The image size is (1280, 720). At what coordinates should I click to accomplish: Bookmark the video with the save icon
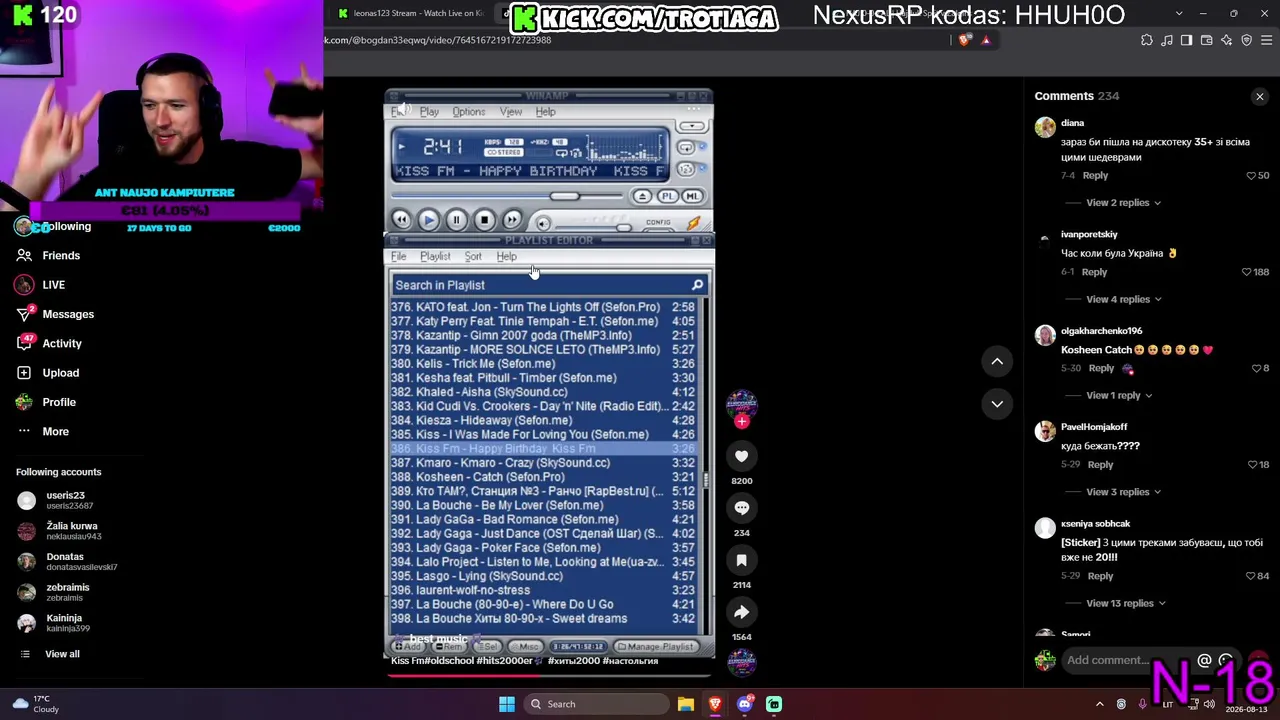coord(741,560)
